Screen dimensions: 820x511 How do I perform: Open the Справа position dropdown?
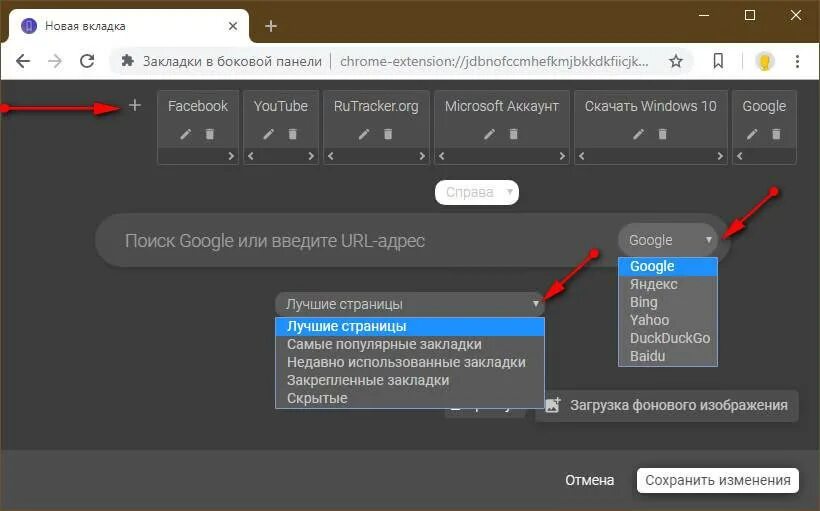(x=476, y=192)
